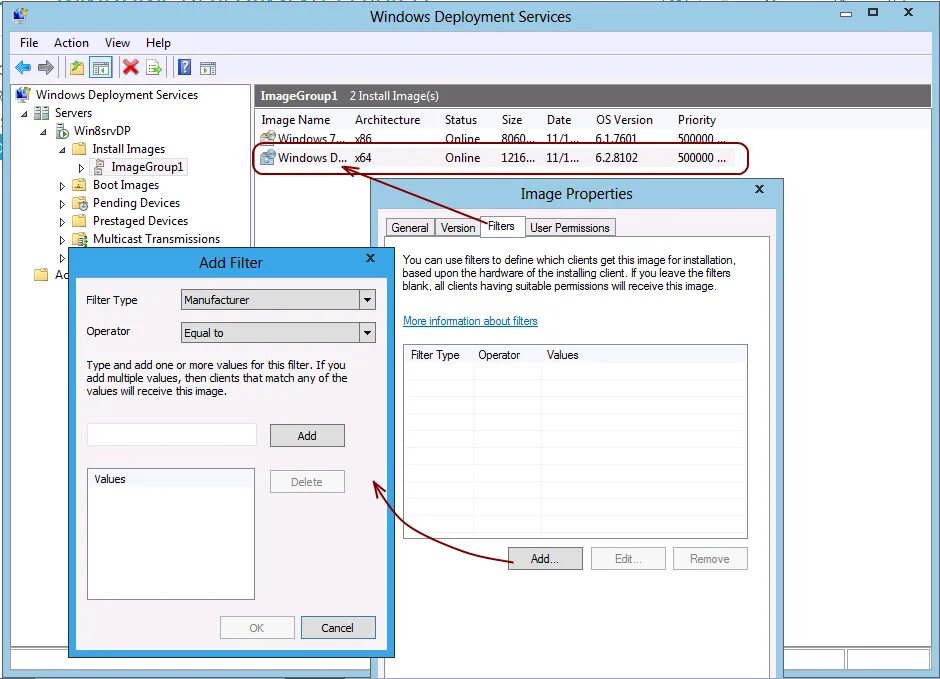The width and height of the screenshot is (940, 679).
Task: Click the ImageGroup1 tree icon
Action: (100, 167)
